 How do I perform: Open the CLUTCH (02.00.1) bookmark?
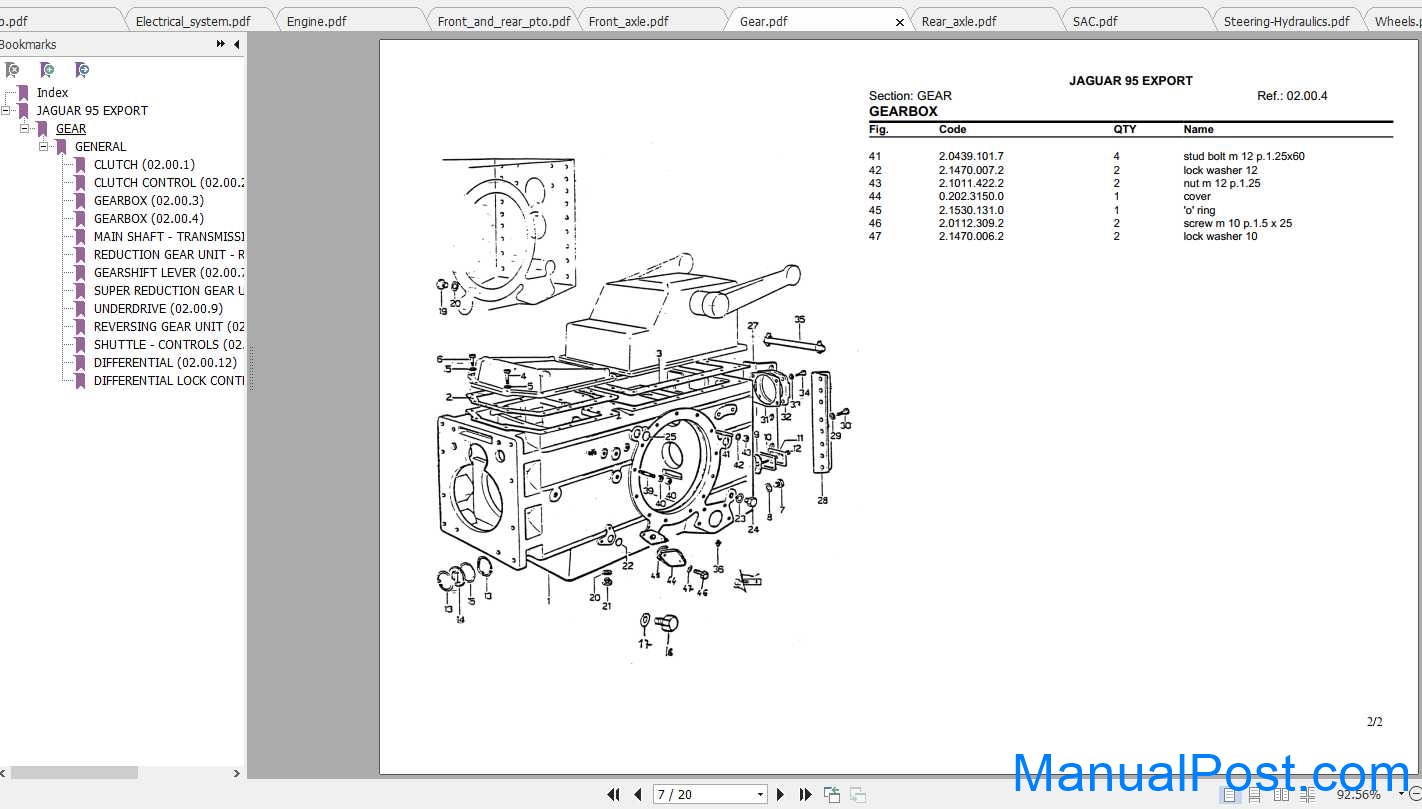click(x=144, y=165)
